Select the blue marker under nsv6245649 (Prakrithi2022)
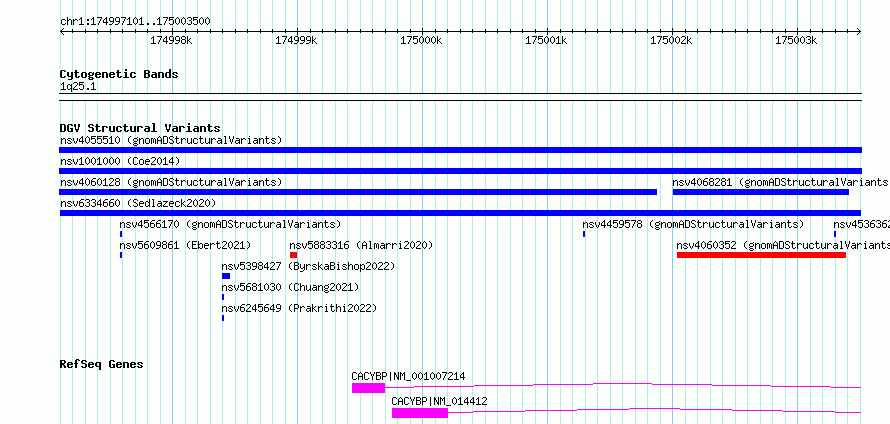The width and height of the screenshot is (890, 424). (x=223, y=318)
